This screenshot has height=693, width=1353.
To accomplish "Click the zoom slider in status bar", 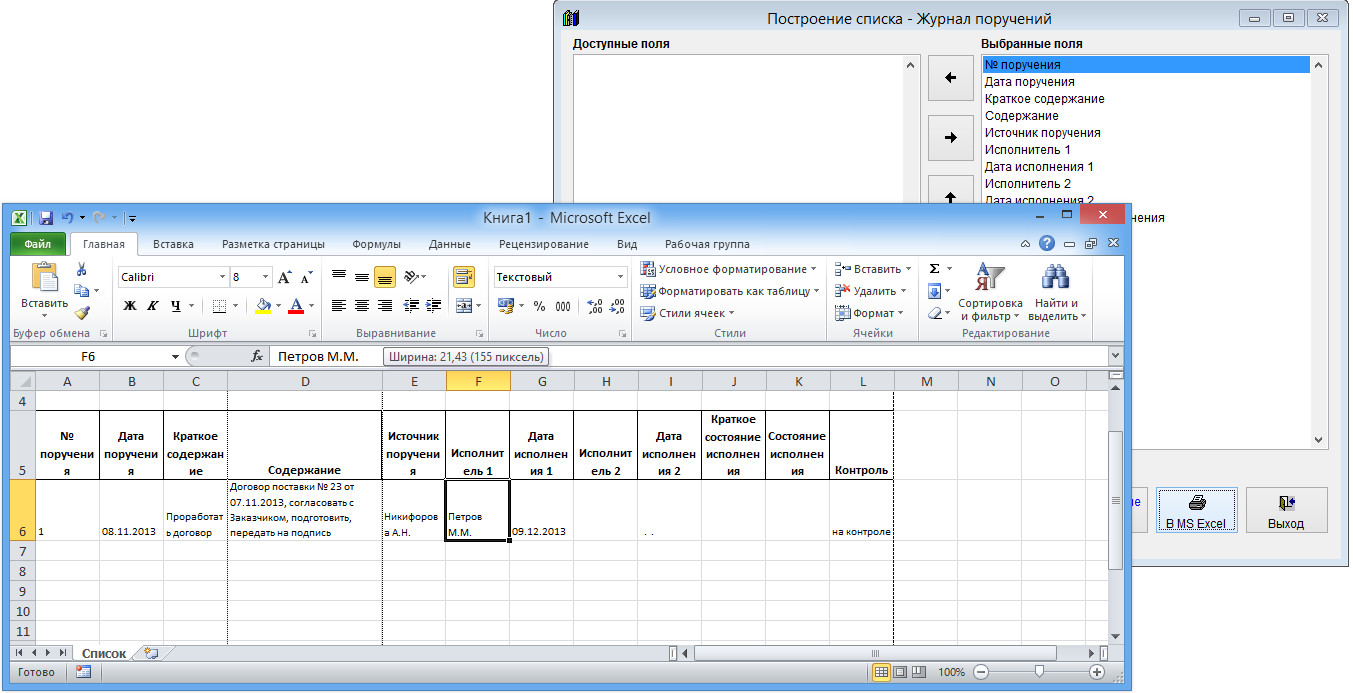I will coord(1040,672).
